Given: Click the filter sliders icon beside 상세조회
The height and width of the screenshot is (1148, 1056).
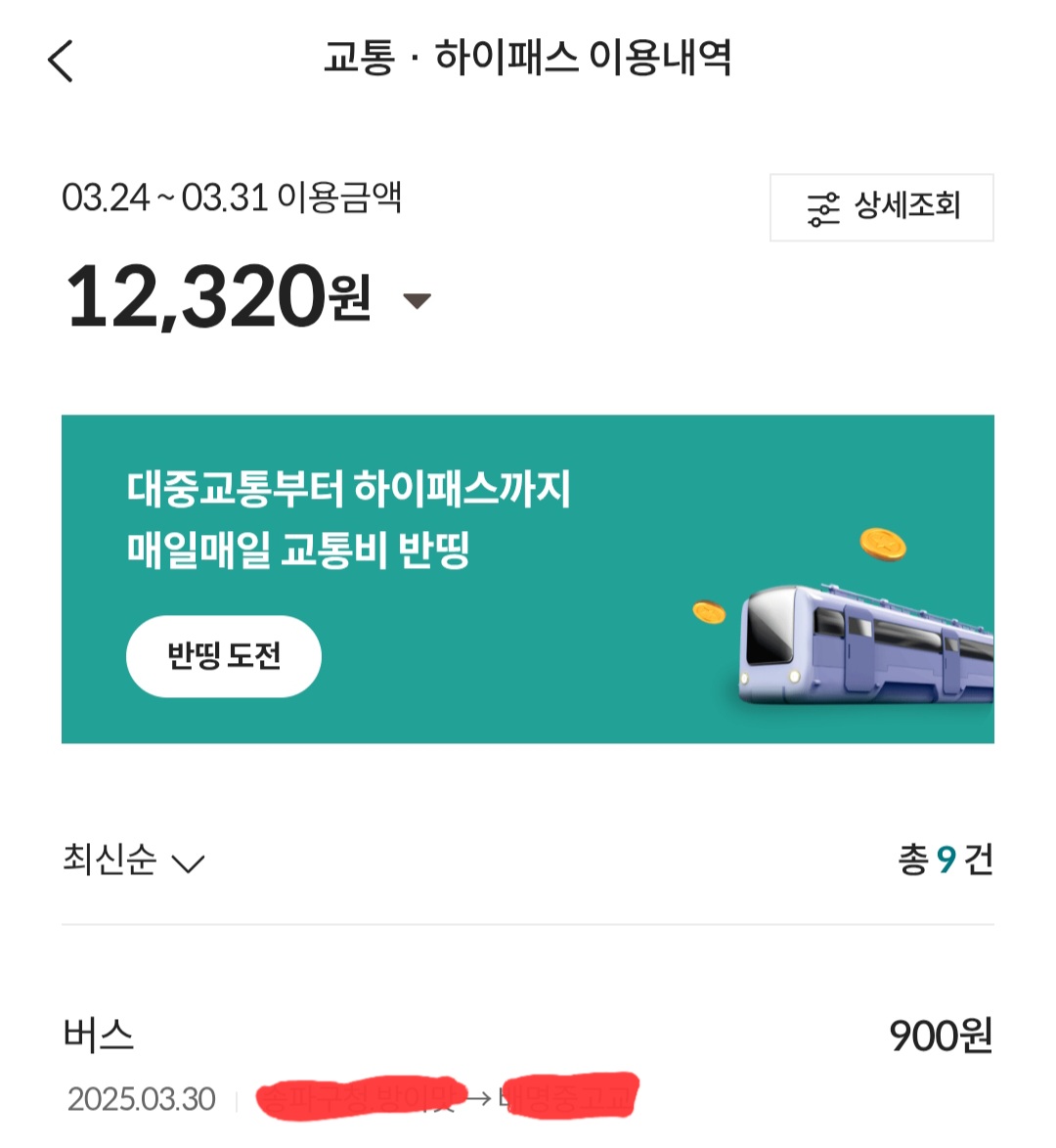Looking at the screenshot, I should coord(823,208).
